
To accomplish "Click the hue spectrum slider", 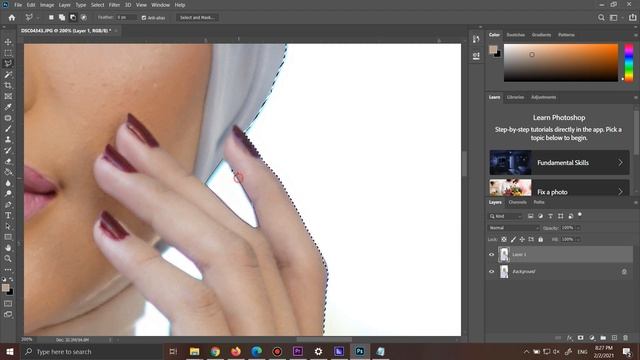I will tap(629, 62).
